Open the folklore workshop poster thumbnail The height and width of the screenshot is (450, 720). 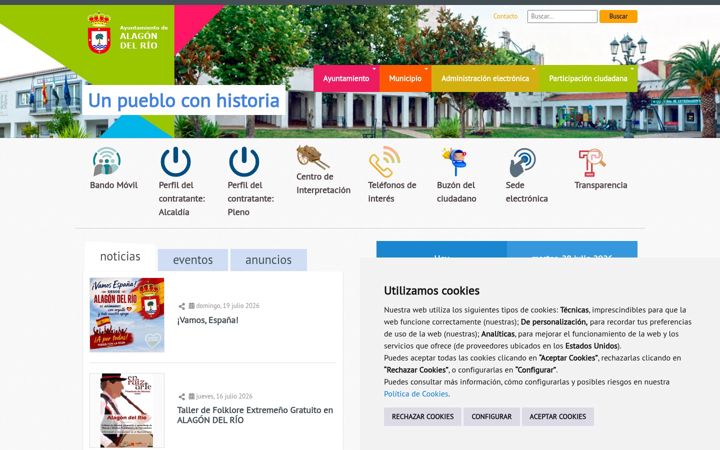coord(127,410)
